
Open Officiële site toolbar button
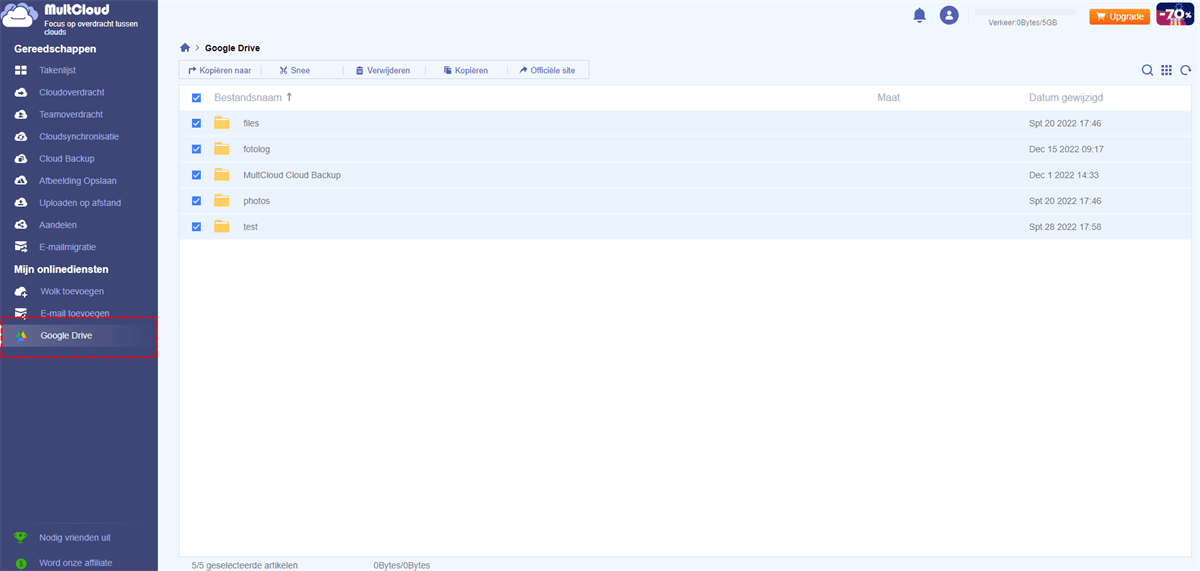(x=548, y=70)
